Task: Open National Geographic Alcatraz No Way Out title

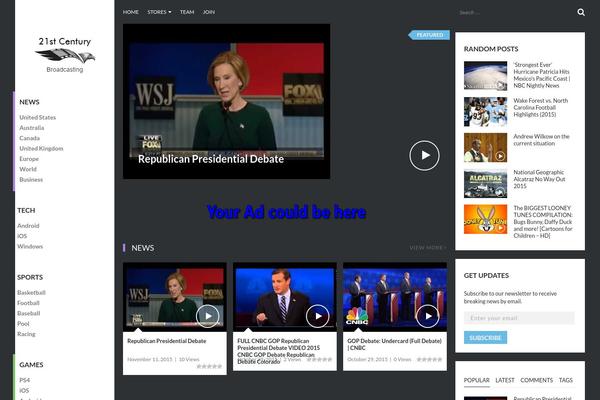Action: [x=539, y=179]
